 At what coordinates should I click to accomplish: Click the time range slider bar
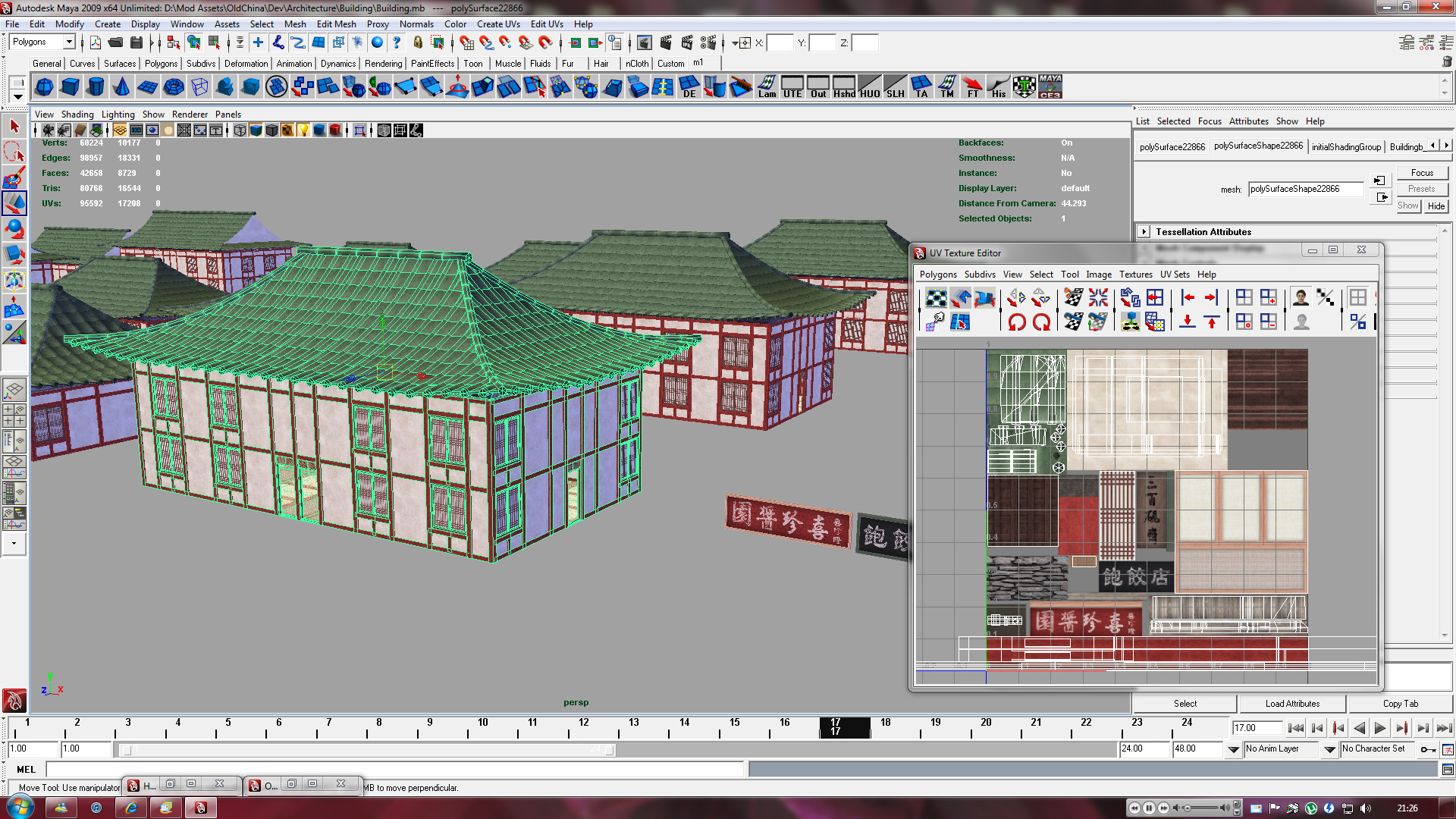364,750
